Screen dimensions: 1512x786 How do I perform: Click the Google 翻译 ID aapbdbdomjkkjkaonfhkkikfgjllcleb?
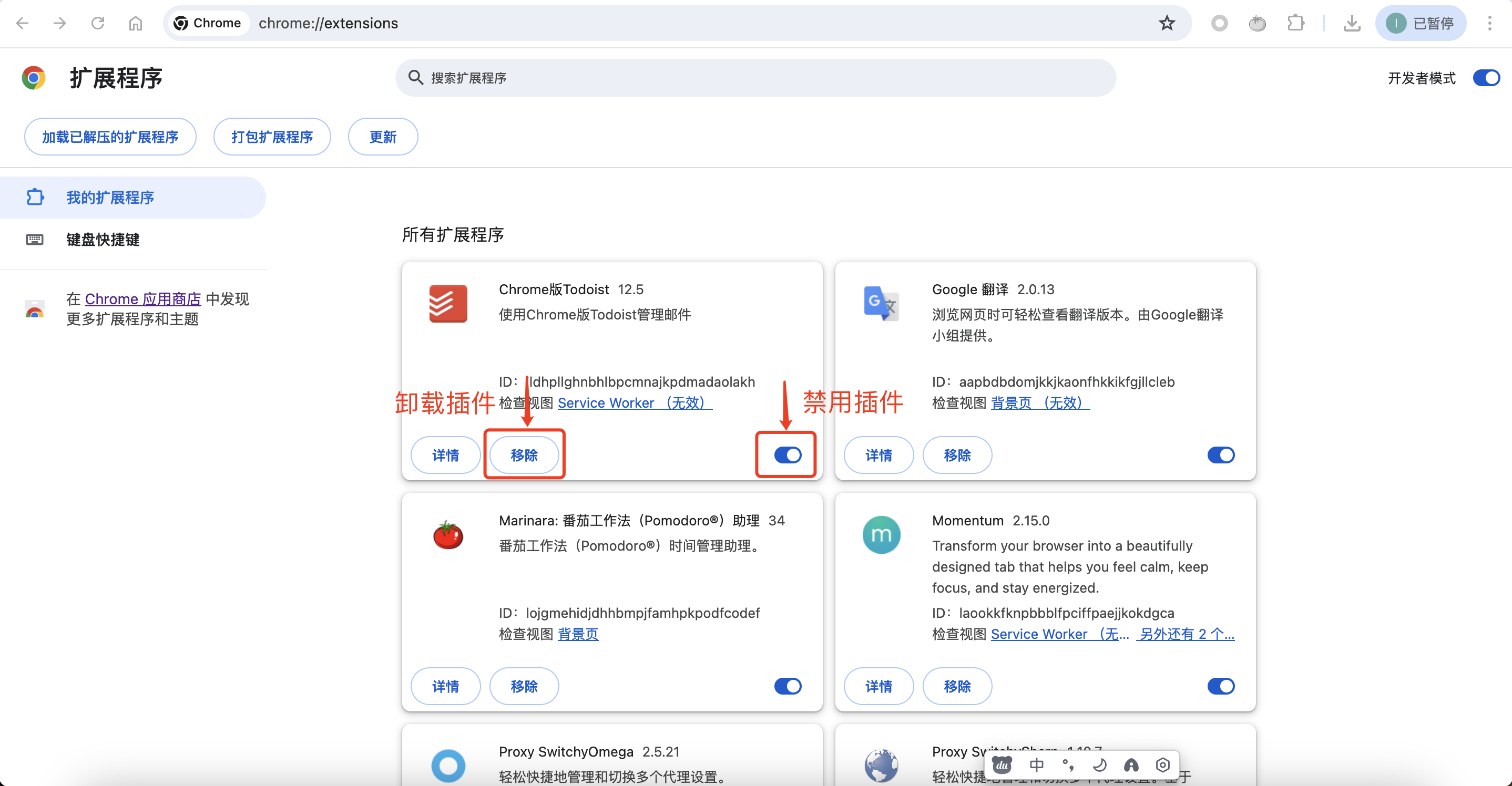point(1067,382)
